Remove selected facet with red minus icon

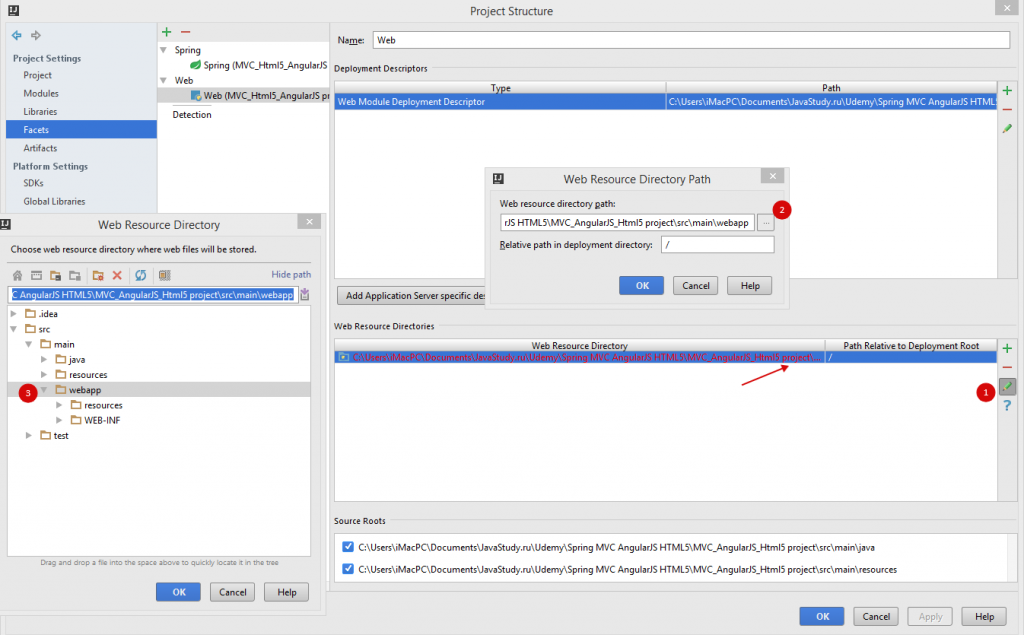[185, 33]
